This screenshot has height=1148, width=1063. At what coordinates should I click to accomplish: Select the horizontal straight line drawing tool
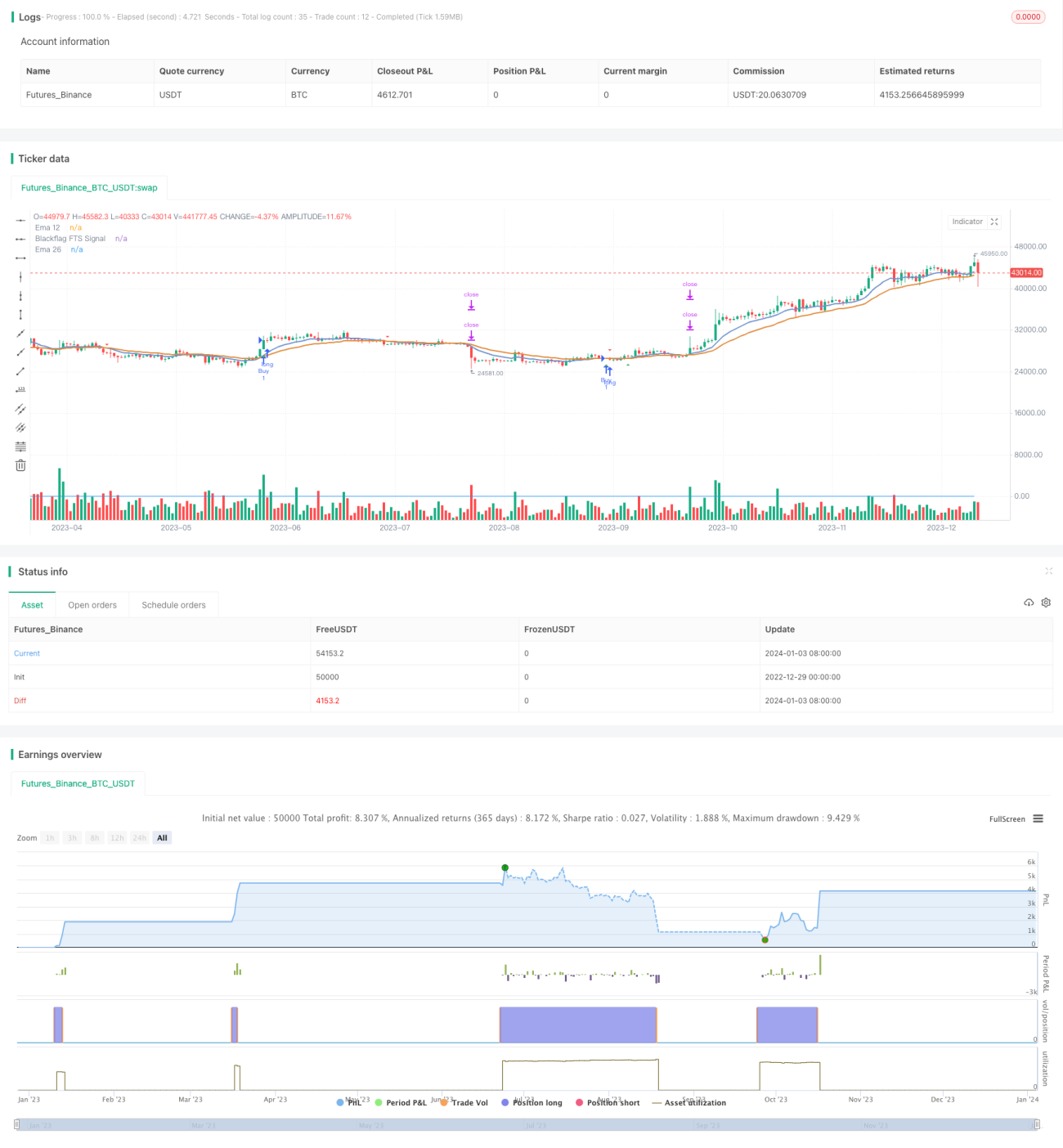pos(20,220)
